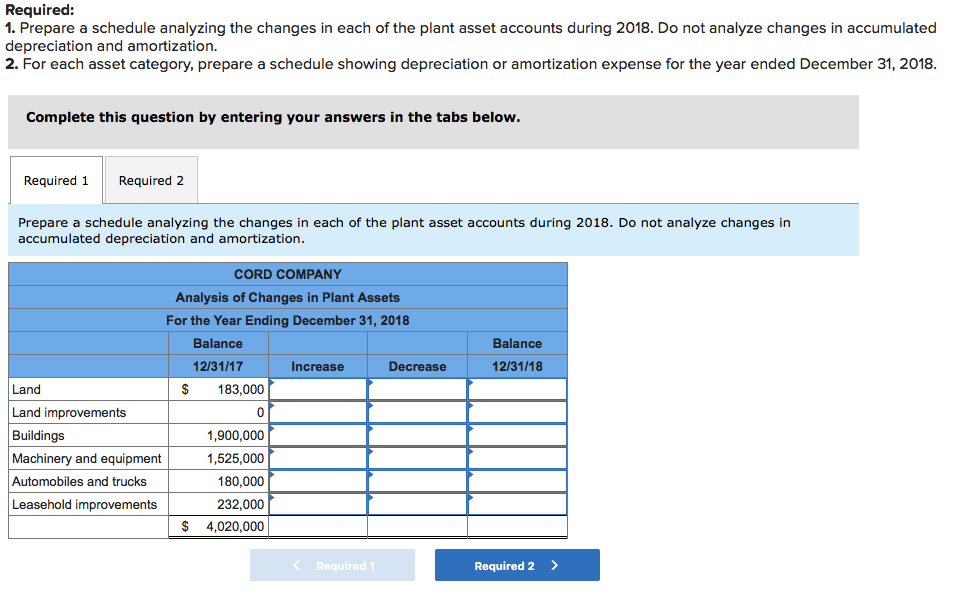This screenshot has height=595, width=960.
Task: Select the Land Increase input cell
Action: (318, 389)
